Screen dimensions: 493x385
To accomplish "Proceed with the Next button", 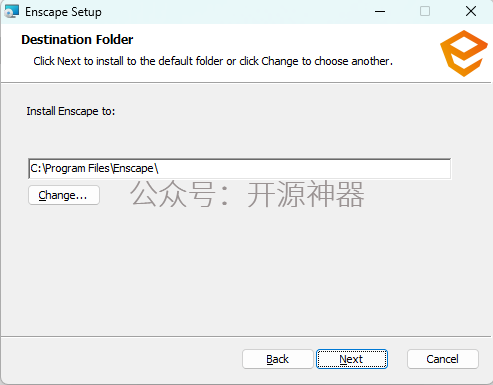I will coord(352,359).
